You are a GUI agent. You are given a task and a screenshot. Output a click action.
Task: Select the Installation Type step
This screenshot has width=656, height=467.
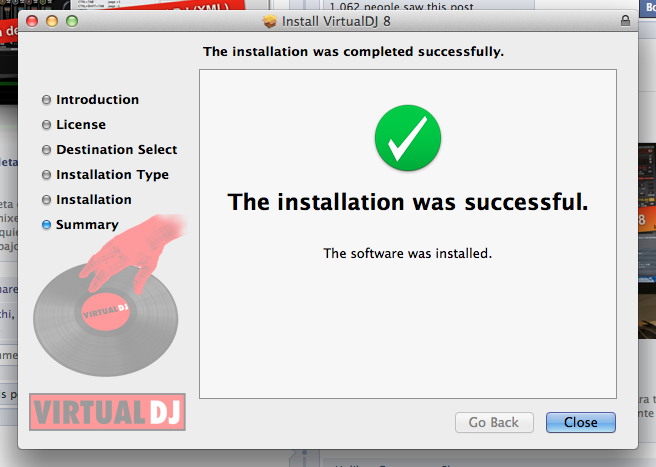click(x=113, y=174)
